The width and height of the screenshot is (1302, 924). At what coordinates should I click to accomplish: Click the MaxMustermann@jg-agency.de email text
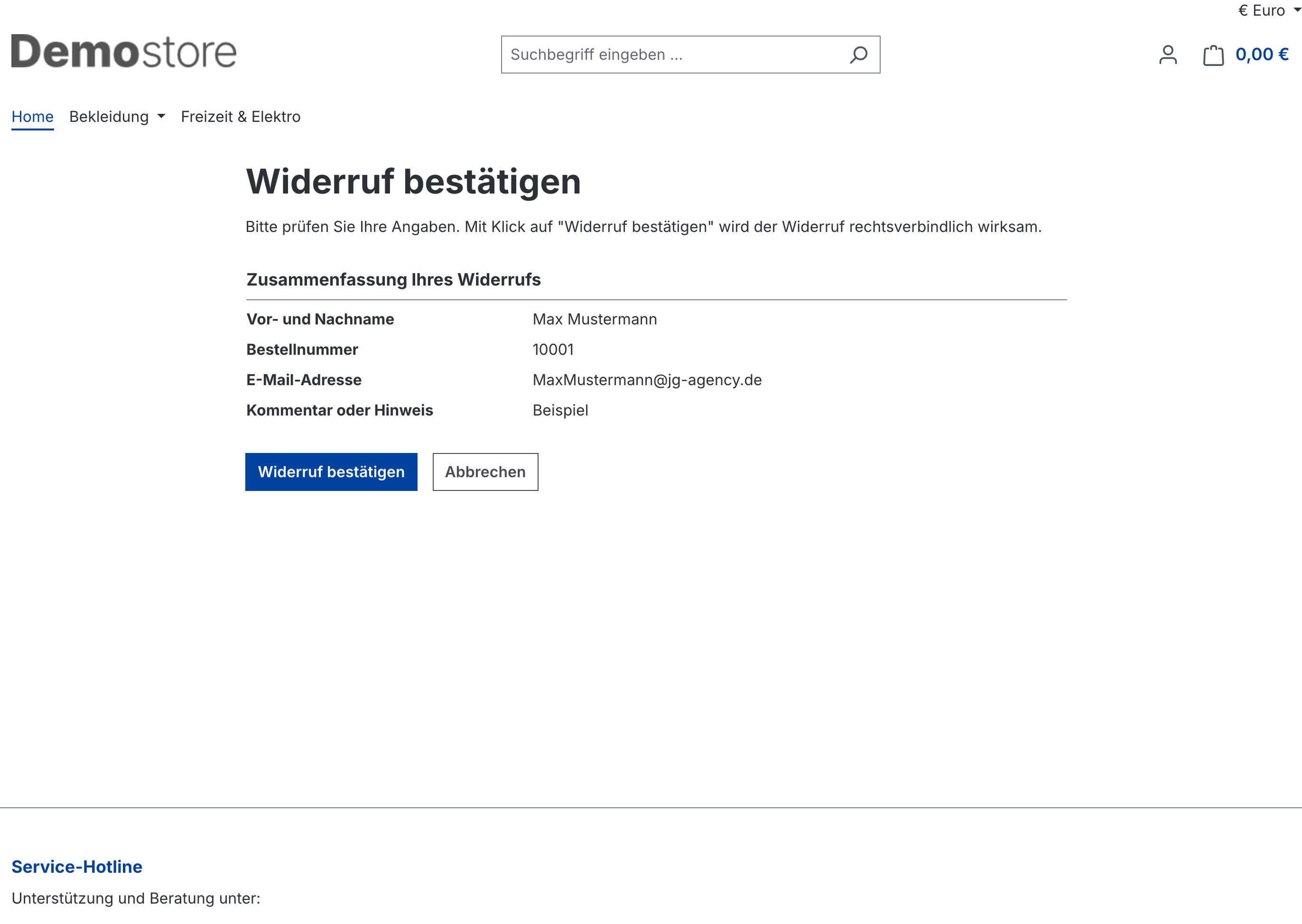[647, 380]
